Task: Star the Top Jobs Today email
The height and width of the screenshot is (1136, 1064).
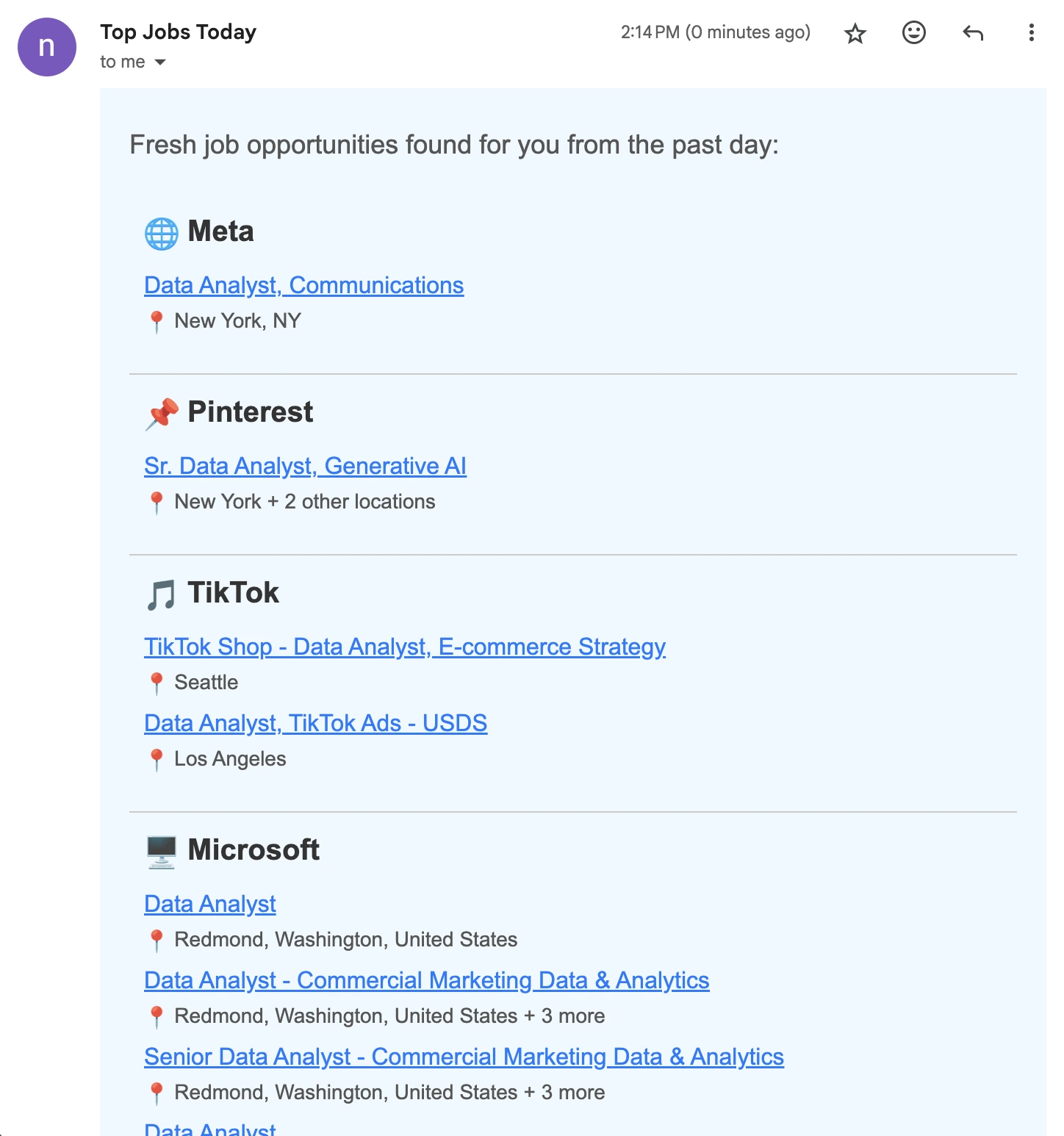Action: [x=855, y=33]
